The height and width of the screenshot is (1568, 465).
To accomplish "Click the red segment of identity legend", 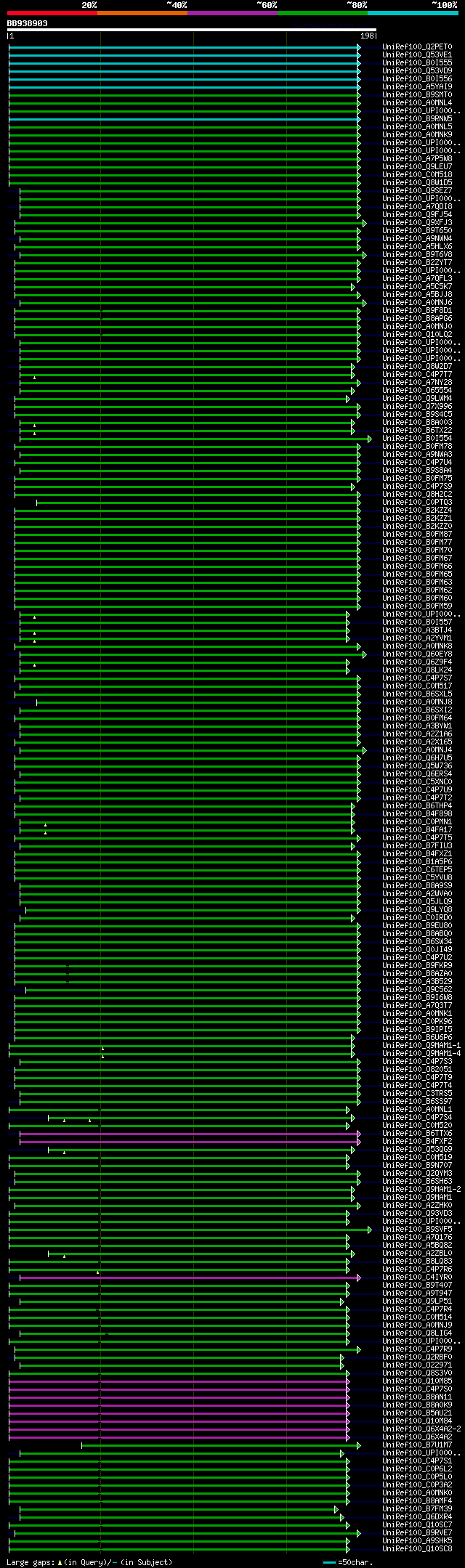I will point(52,13).
